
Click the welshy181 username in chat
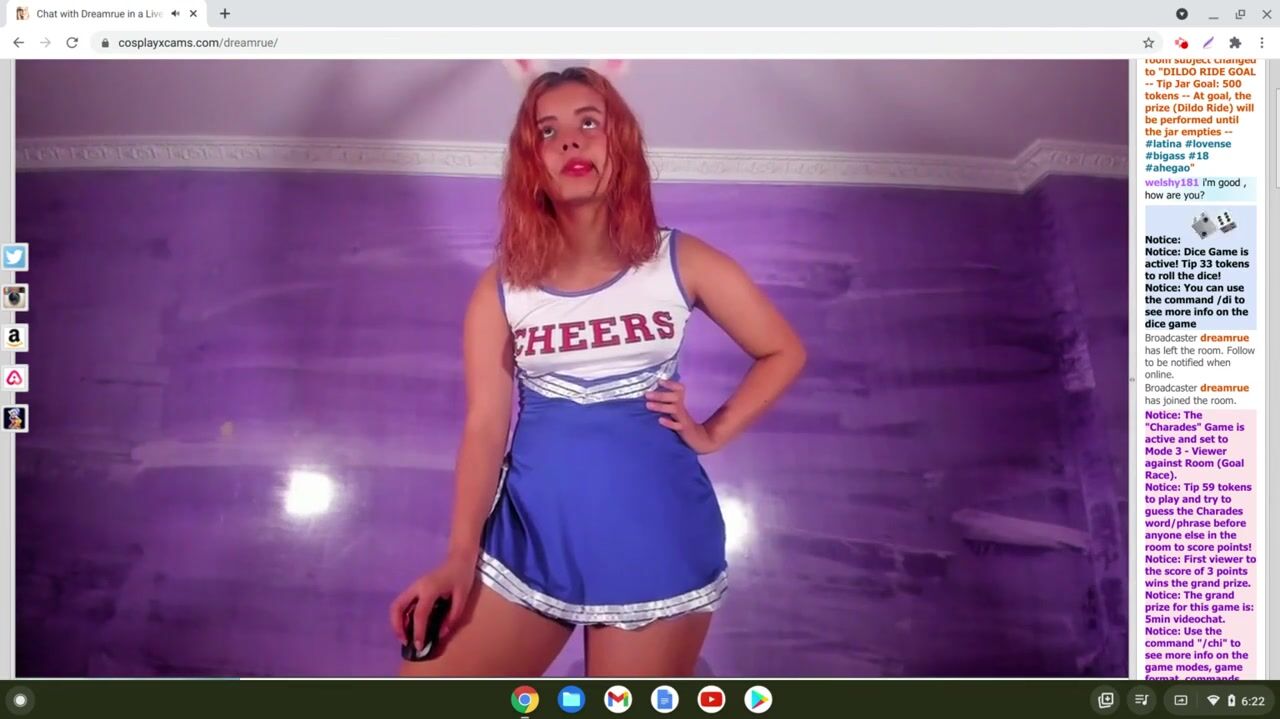(1171, 183)
